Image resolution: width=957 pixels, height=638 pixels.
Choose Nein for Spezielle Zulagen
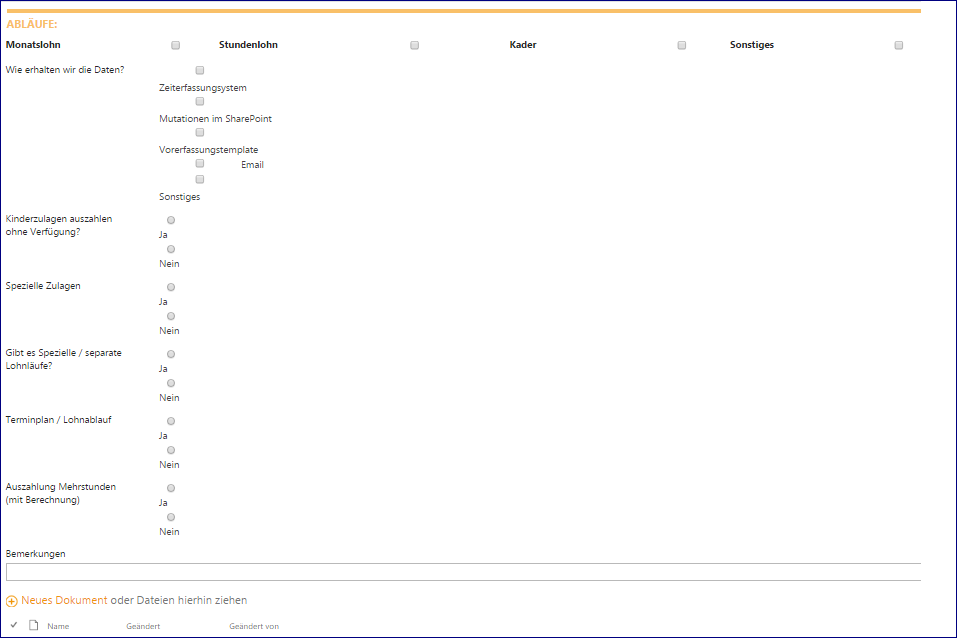point(171,316)
